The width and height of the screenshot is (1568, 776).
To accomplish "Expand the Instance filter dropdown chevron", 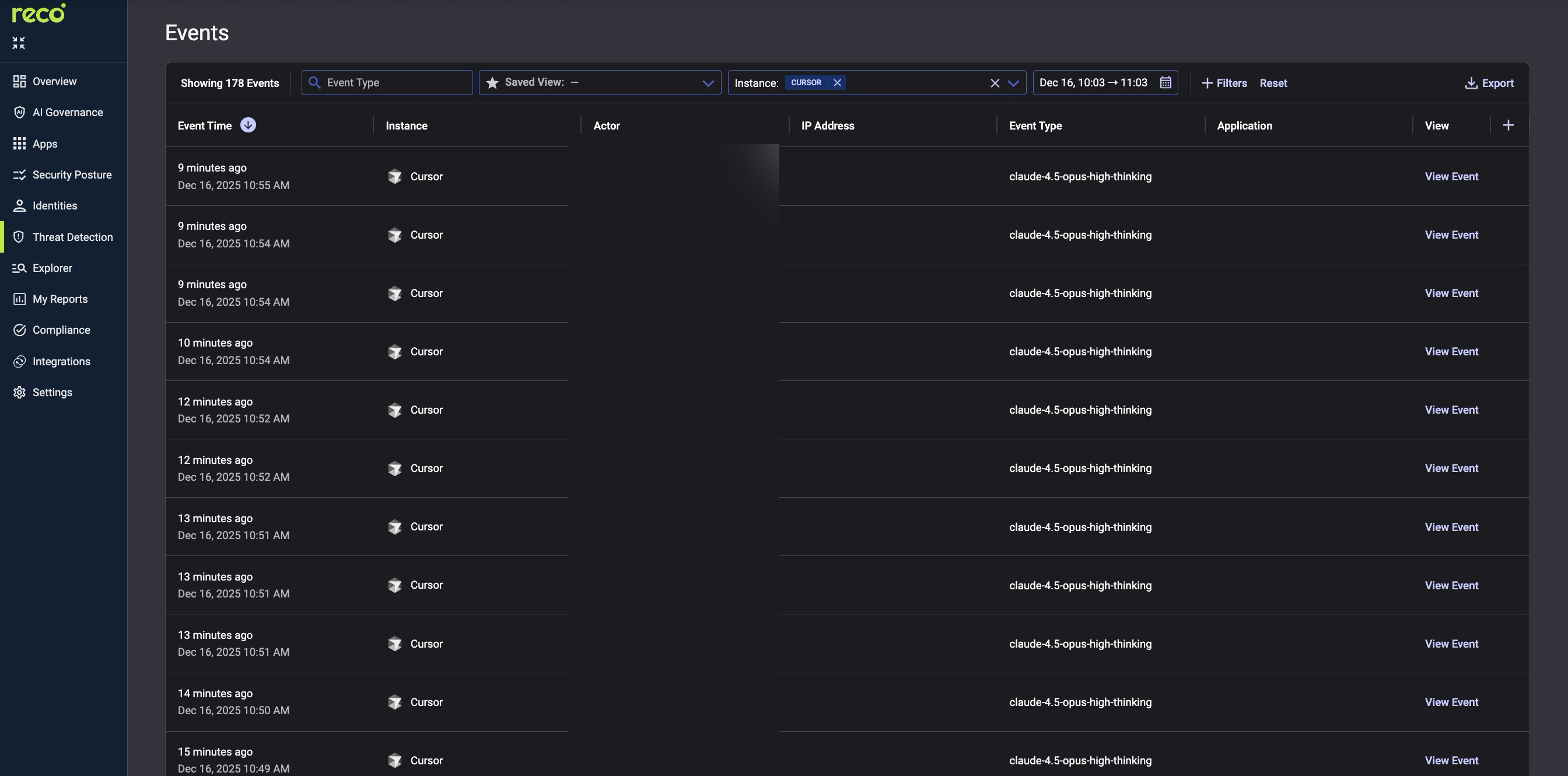I will point(1013,83).
